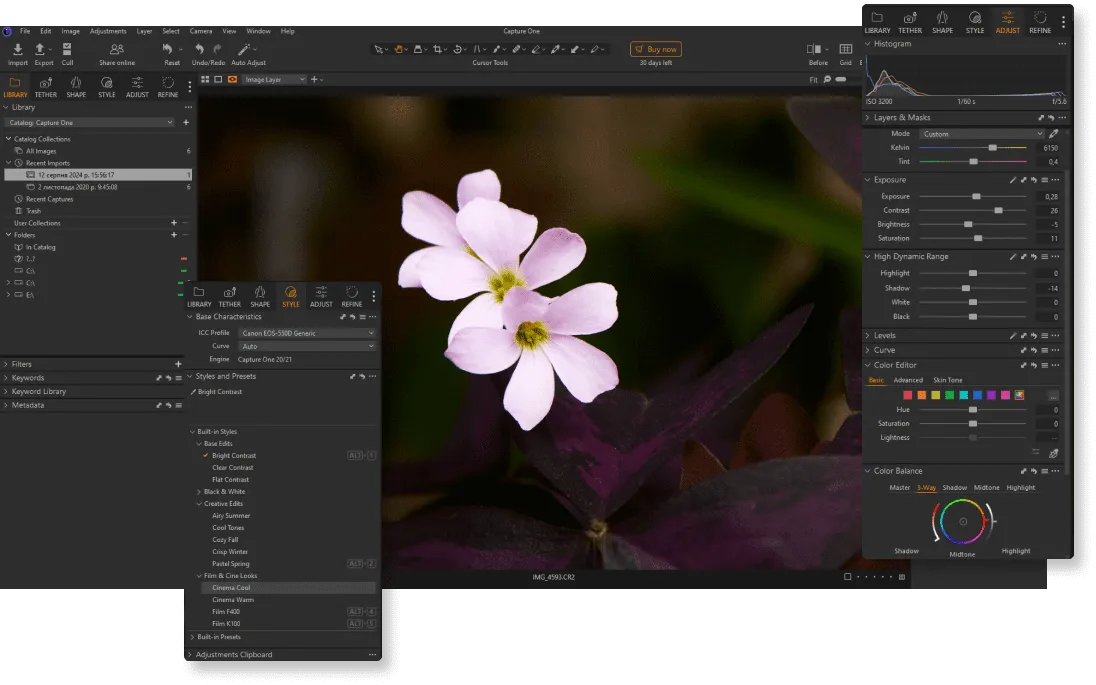Screen dimensions: 1096x685
Task: Open the ICC Profile dropdown
Action: (x=306, y=333)
